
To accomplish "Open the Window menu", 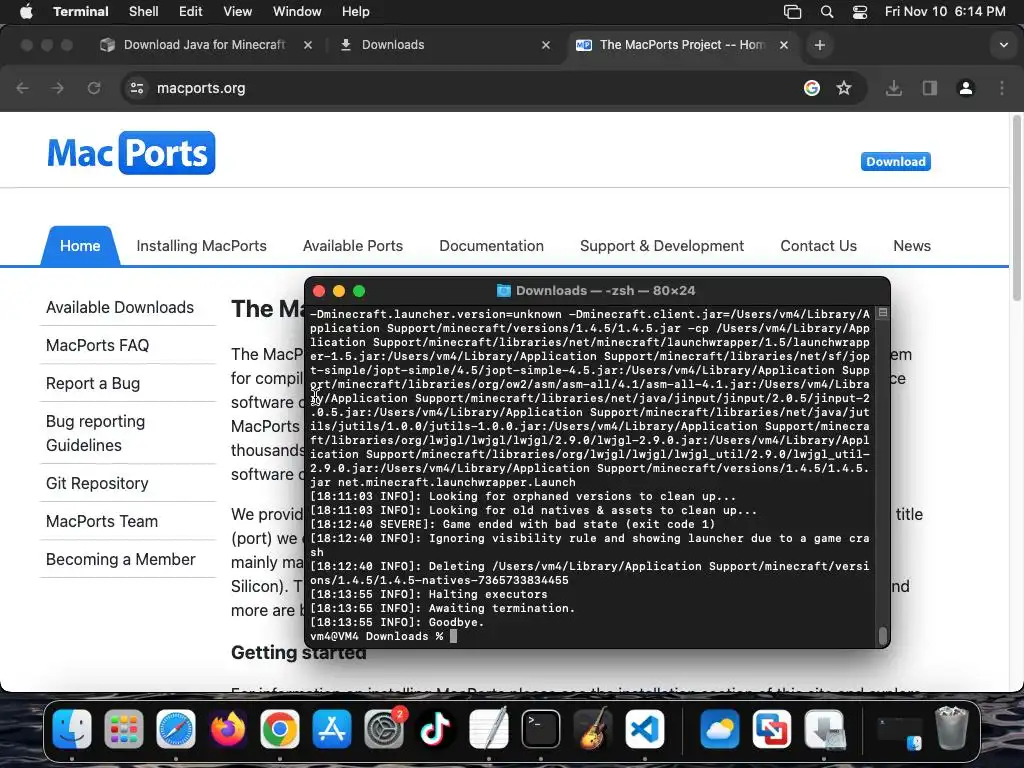I will pos(297,11).
